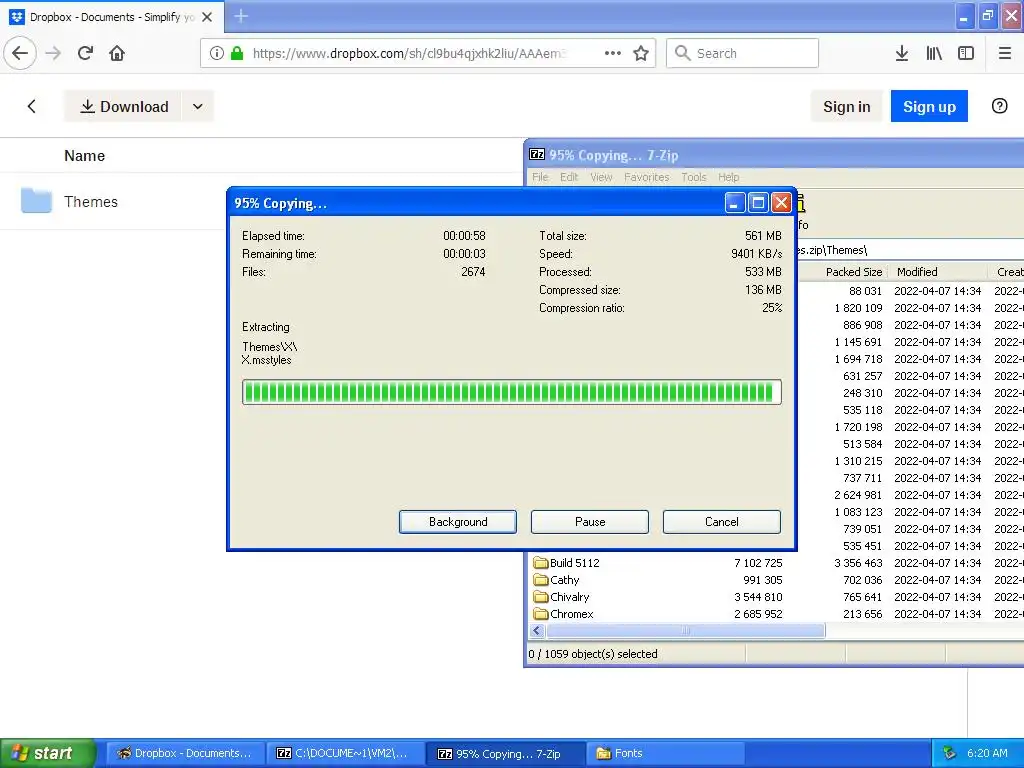Viewport: 1024px width, 768px height.
Task: Click Dropbox back chevron
Action: (x=31, y=106)
